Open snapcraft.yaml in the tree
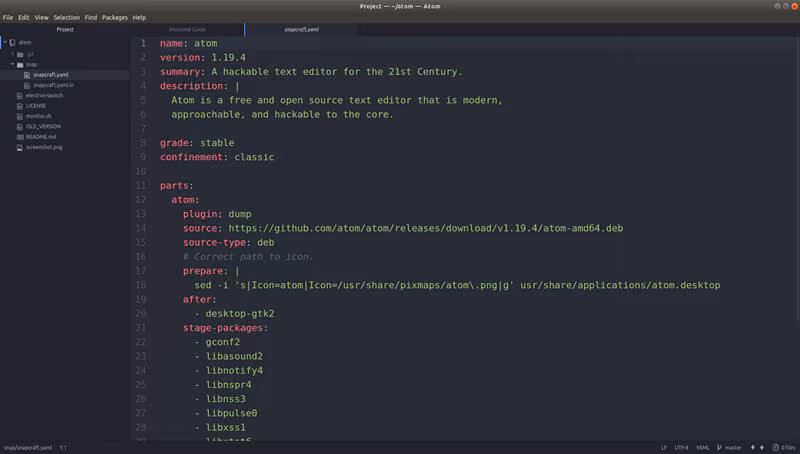This screenshot has height=454, width=800. tap(51, 75)
